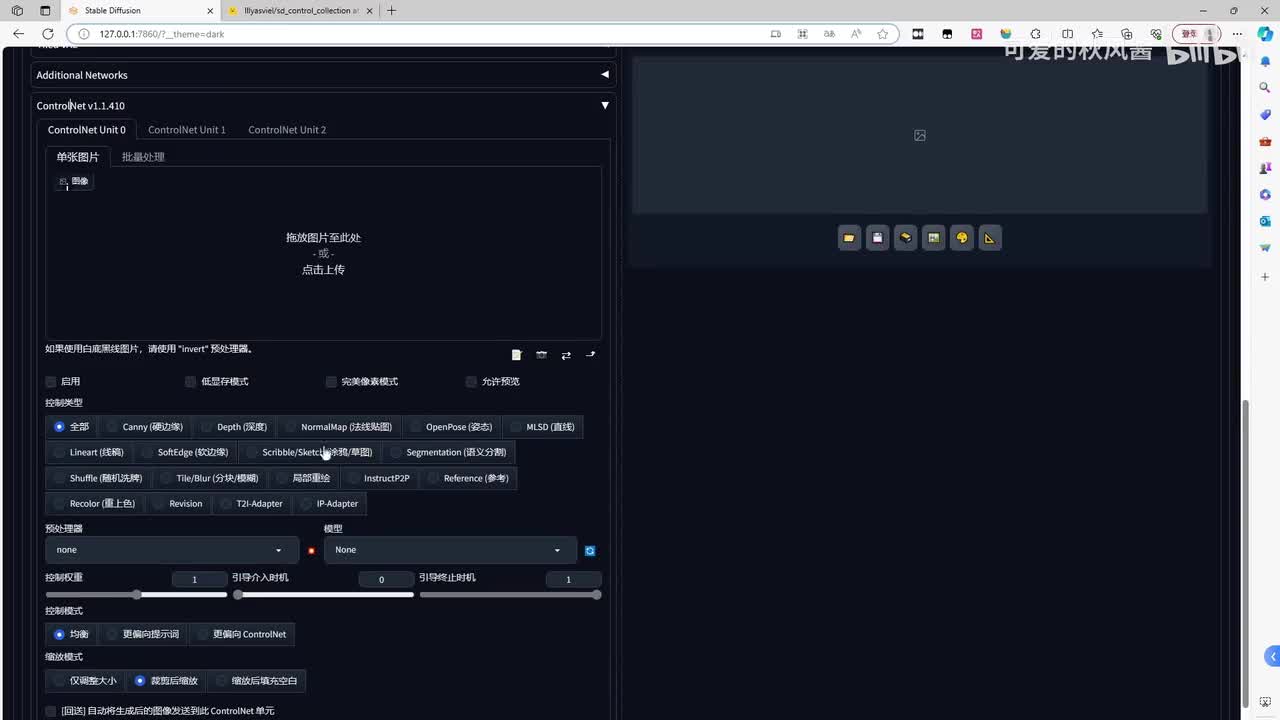1280x720 pixels.
Task: Open the output folder icon
Action: tap(849, 238)
